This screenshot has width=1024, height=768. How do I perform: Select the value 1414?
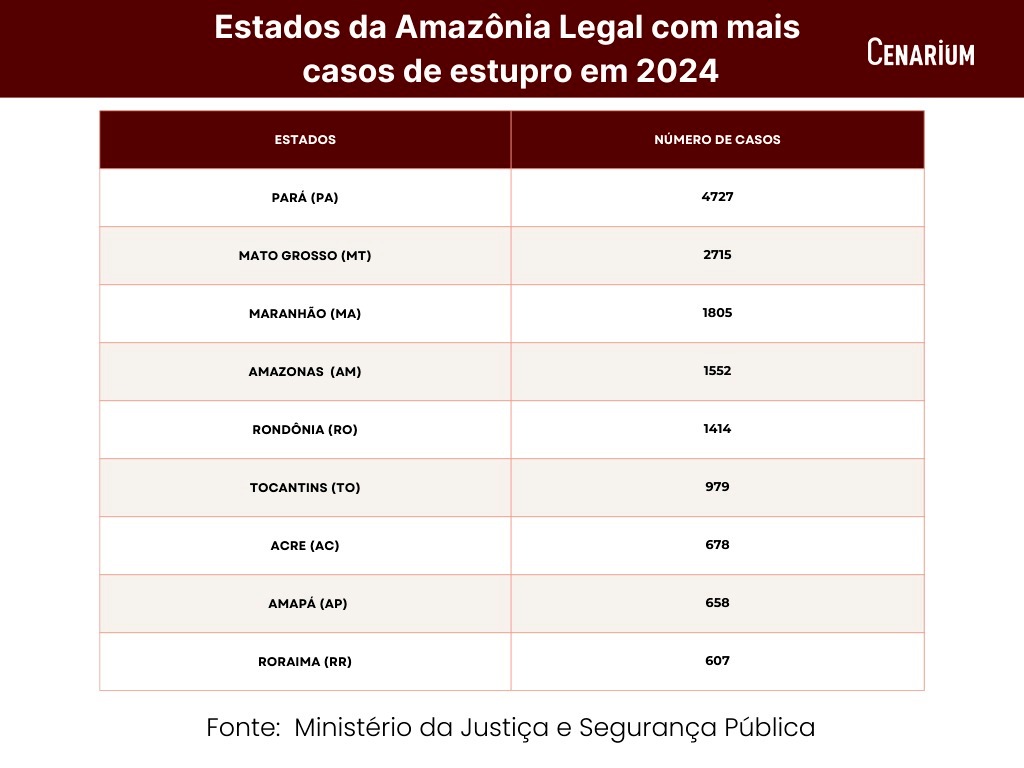click(x=717, y=429)
